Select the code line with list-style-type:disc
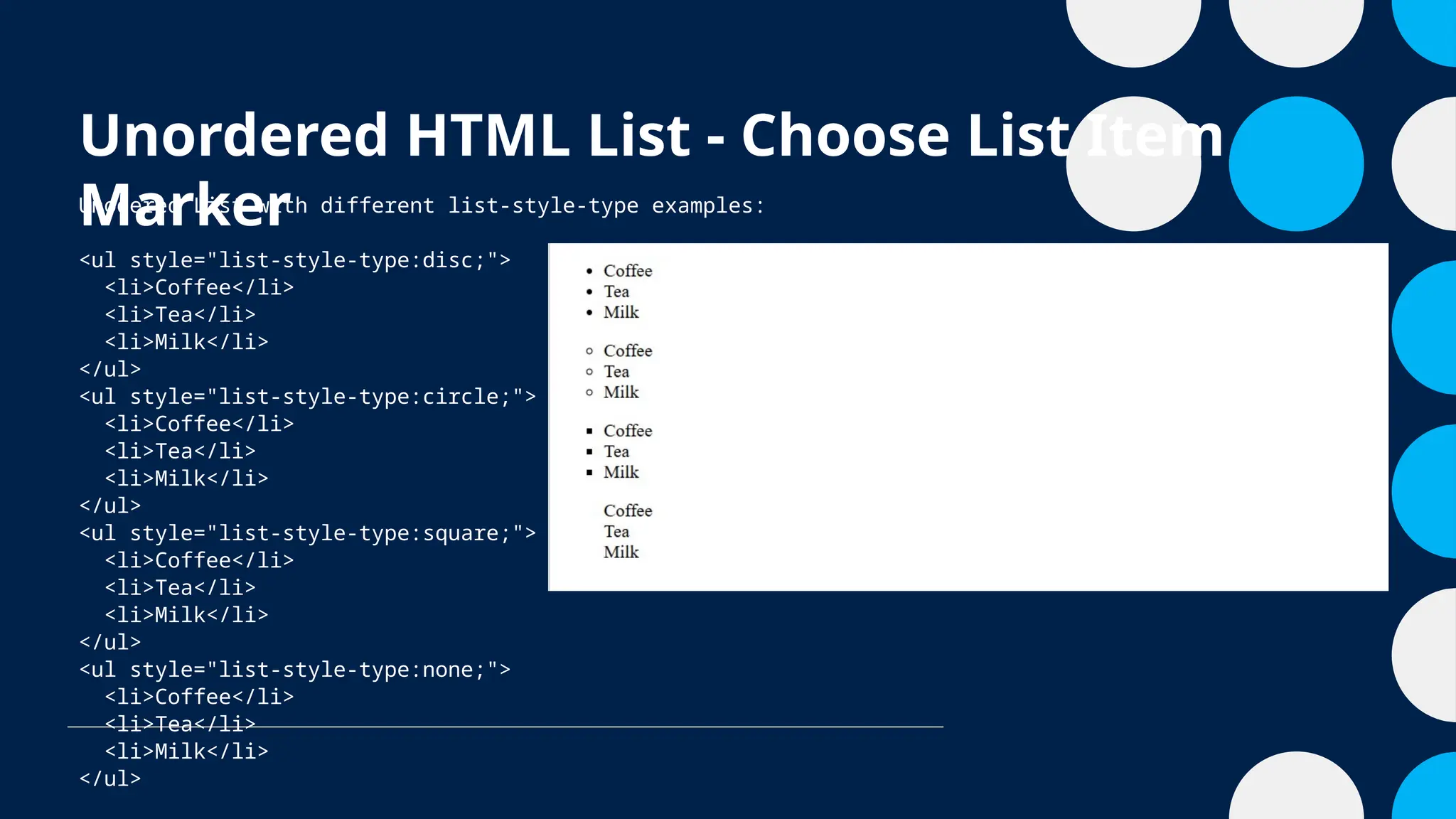 (295, 260)
